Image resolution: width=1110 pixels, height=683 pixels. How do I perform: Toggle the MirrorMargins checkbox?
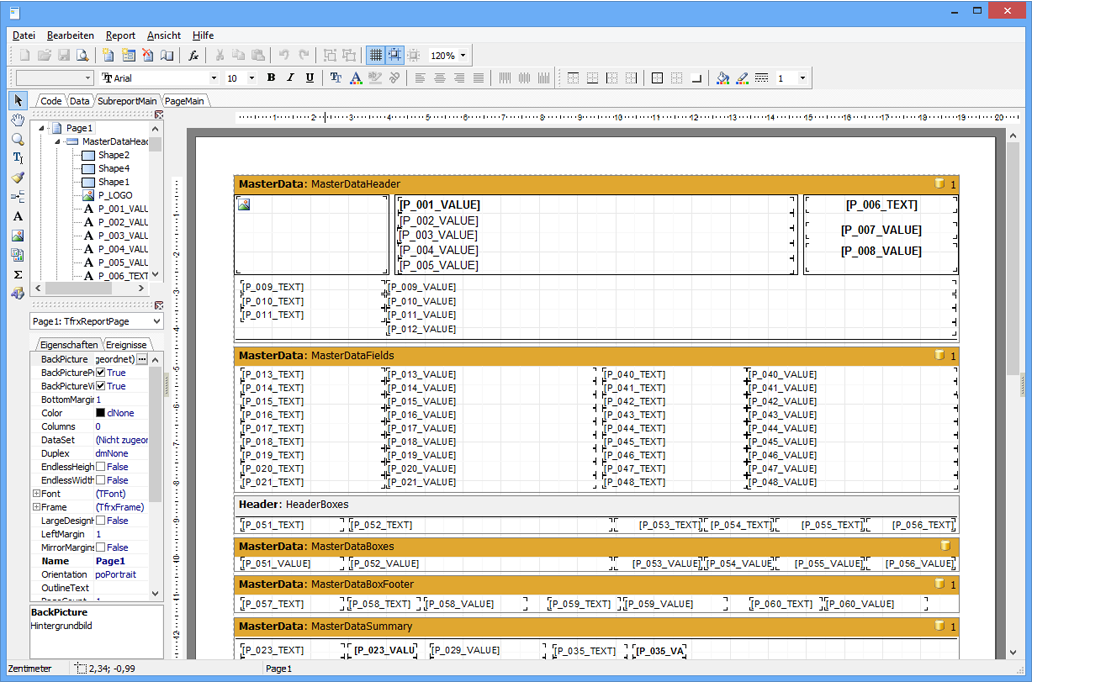click(x=101, y=548)
